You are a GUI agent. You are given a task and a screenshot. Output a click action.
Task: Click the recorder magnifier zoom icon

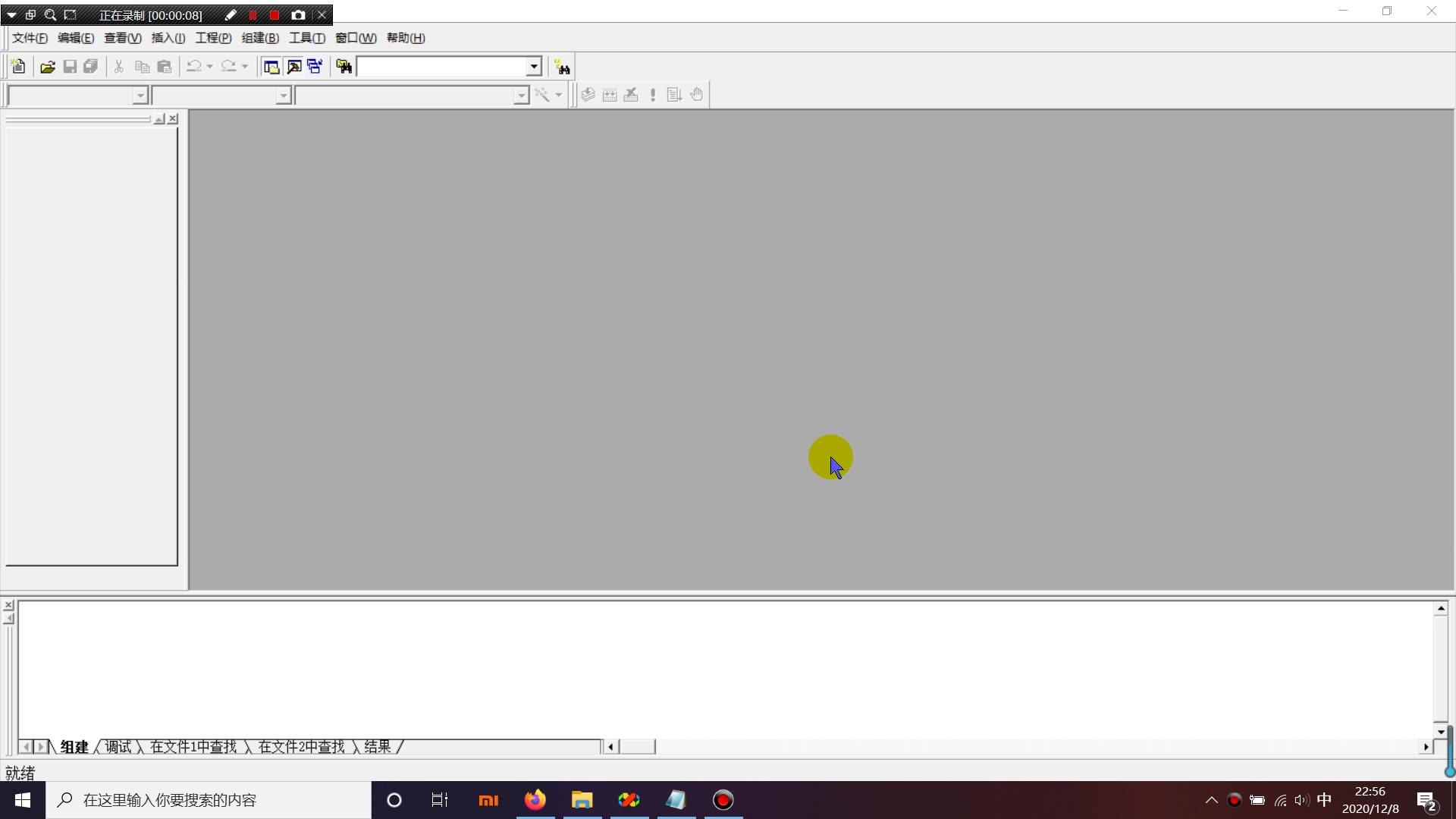click(50, 15)
